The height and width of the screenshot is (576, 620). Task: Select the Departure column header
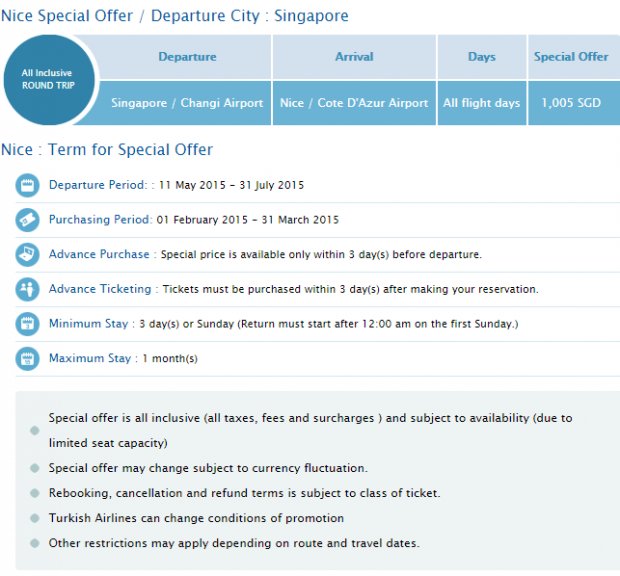pyautogui.click(x=187, y=57)
